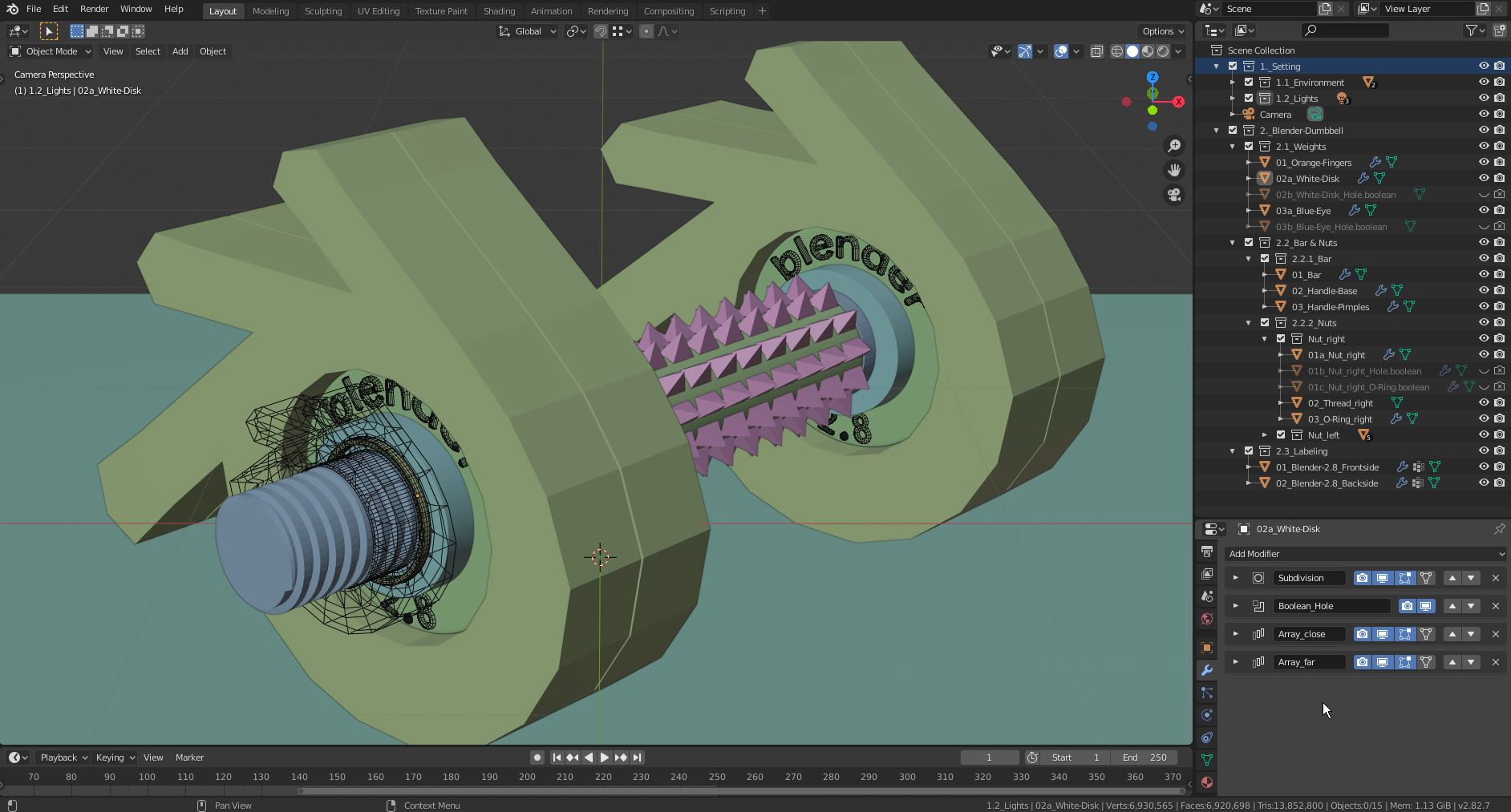This screenshot has width=1511, height=812.
Task: Hide 01_Orange-Fingers using its eye icon
Action: point(1483,162)
